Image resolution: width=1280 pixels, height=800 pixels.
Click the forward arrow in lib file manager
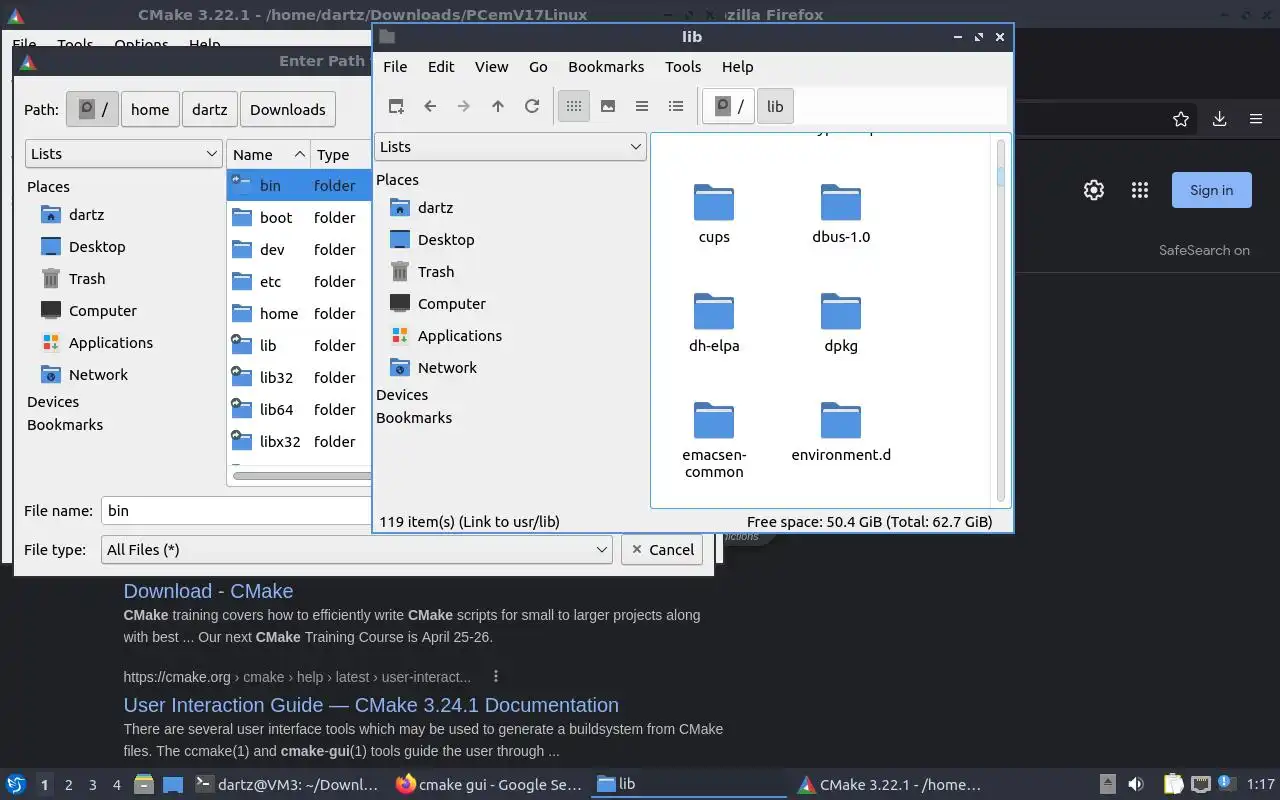pos(463,106)
